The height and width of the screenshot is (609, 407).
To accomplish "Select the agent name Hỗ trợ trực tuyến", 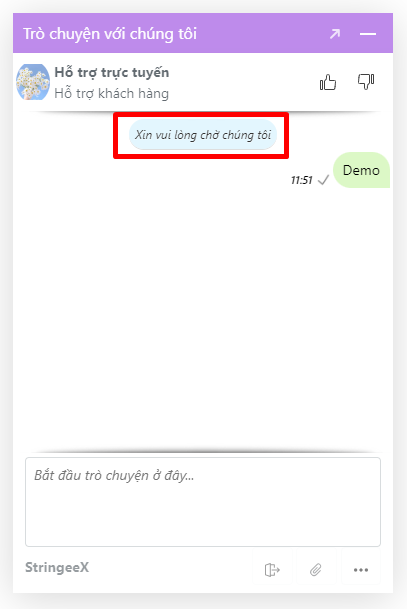I will 112,73.
